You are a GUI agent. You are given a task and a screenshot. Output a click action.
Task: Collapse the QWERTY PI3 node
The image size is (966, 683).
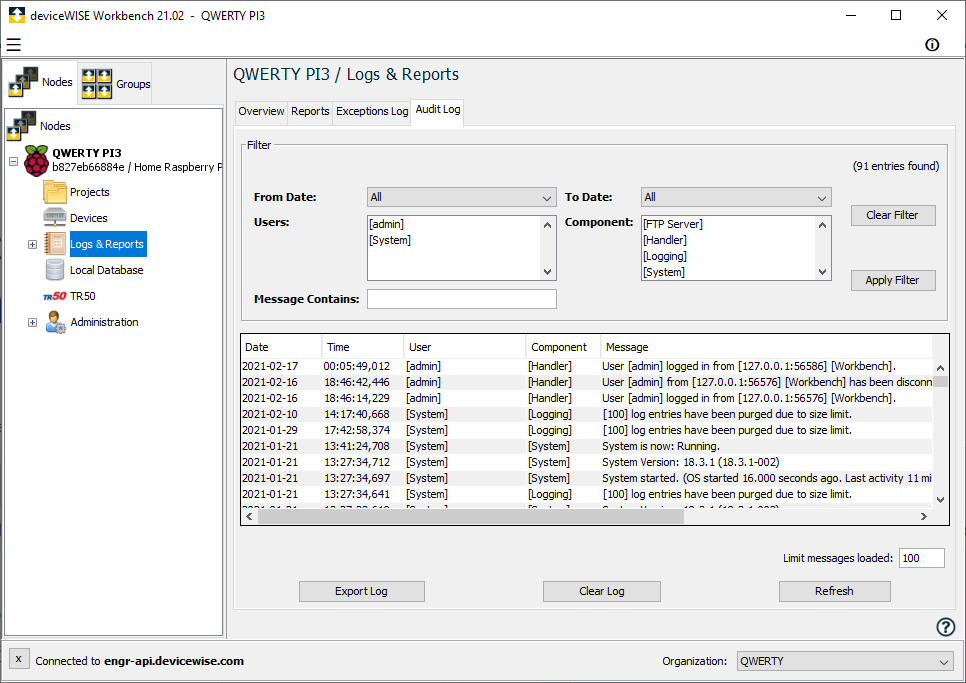point(14,161)
